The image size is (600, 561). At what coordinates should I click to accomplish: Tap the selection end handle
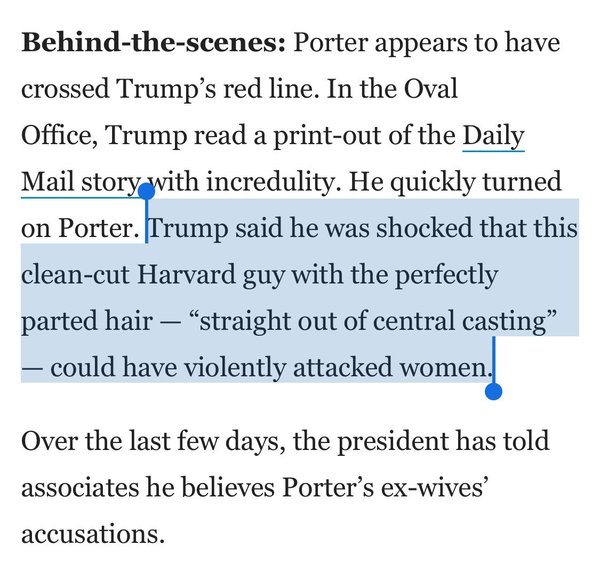(x=493, y=389)
